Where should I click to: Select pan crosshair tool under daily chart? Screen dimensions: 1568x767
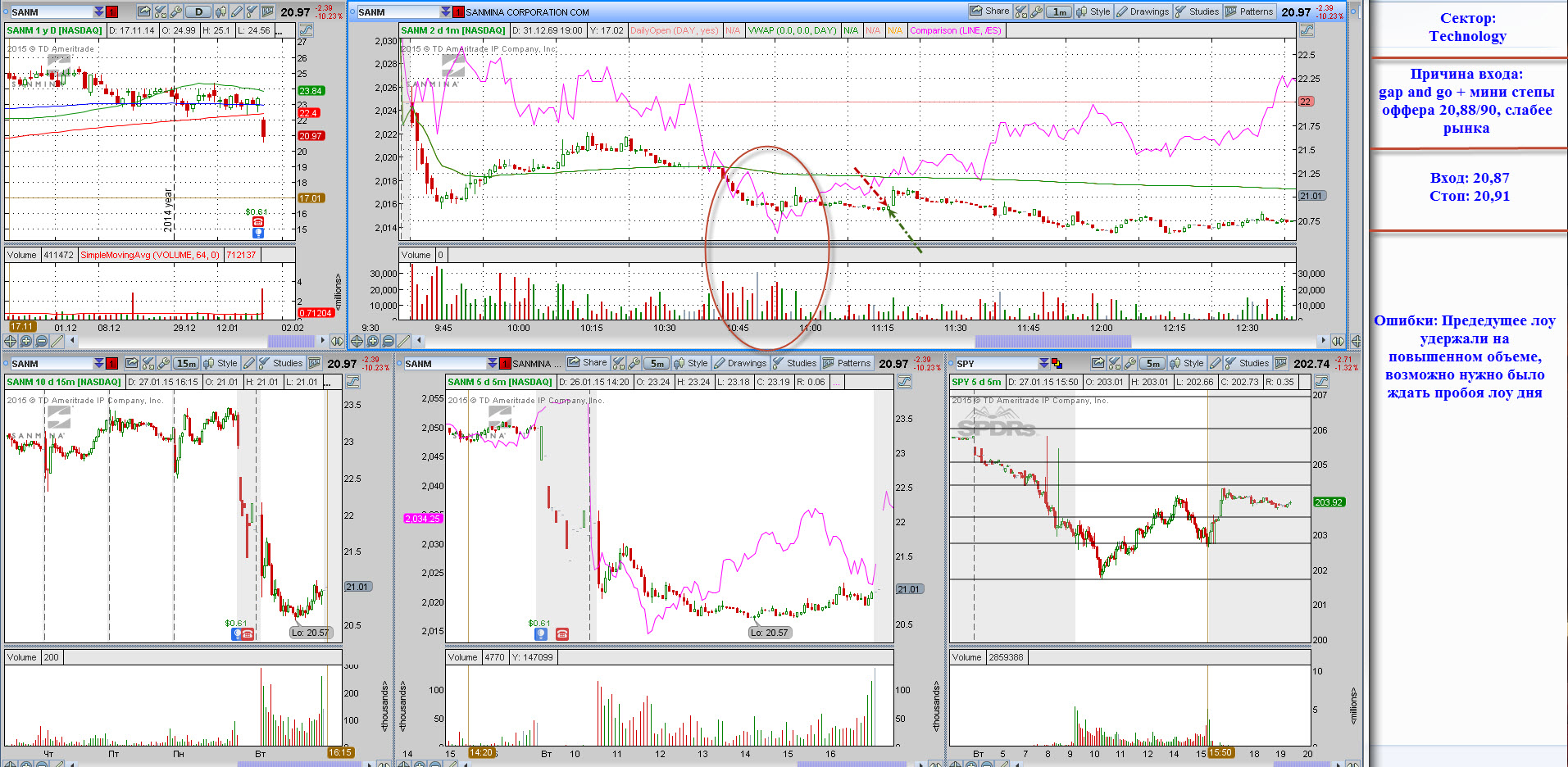tap(10, 341)
